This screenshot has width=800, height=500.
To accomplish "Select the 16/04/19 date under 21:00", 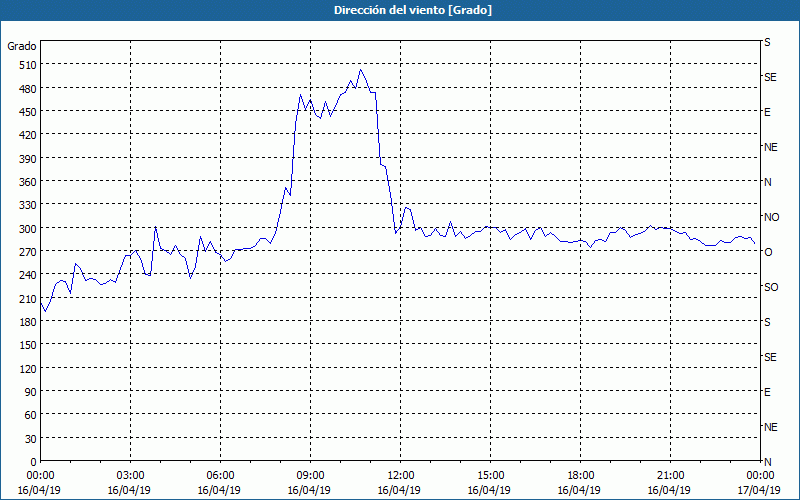I will pos(669,490).
